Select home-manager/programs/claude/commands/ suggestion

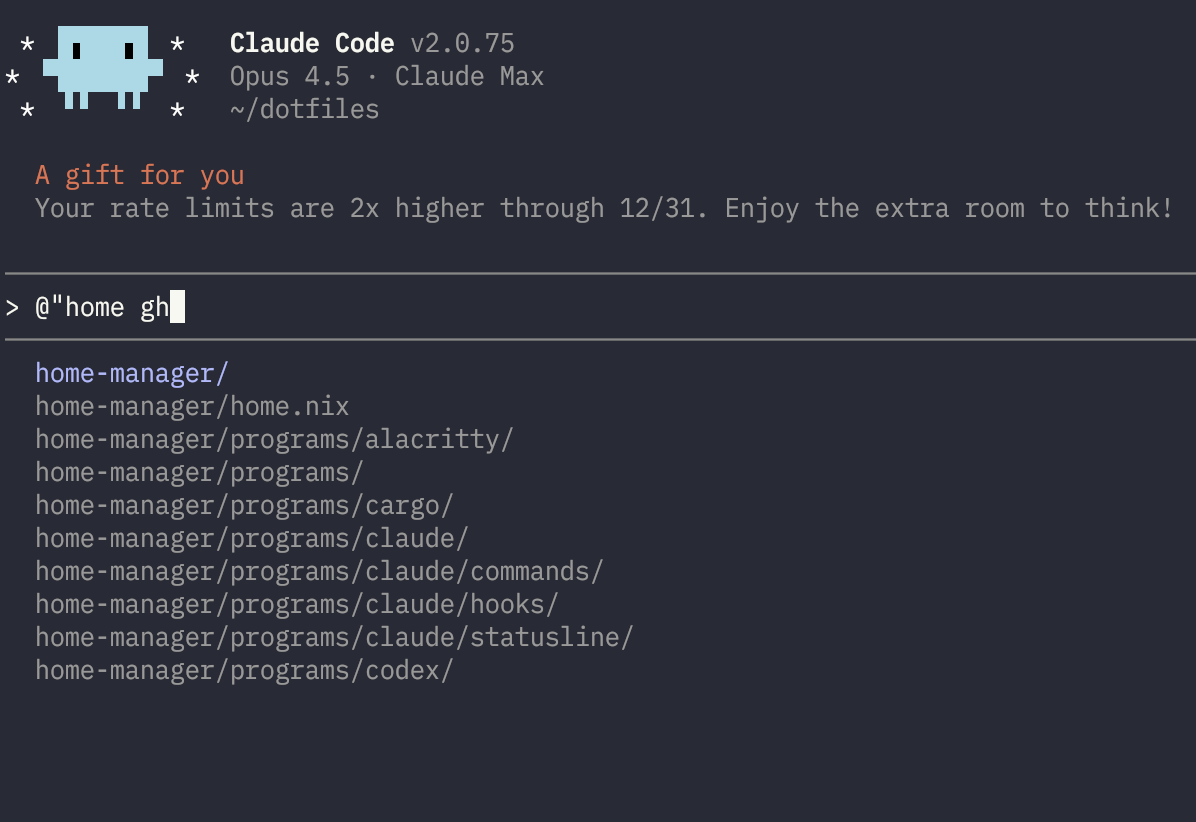click(x=319, y=572)
